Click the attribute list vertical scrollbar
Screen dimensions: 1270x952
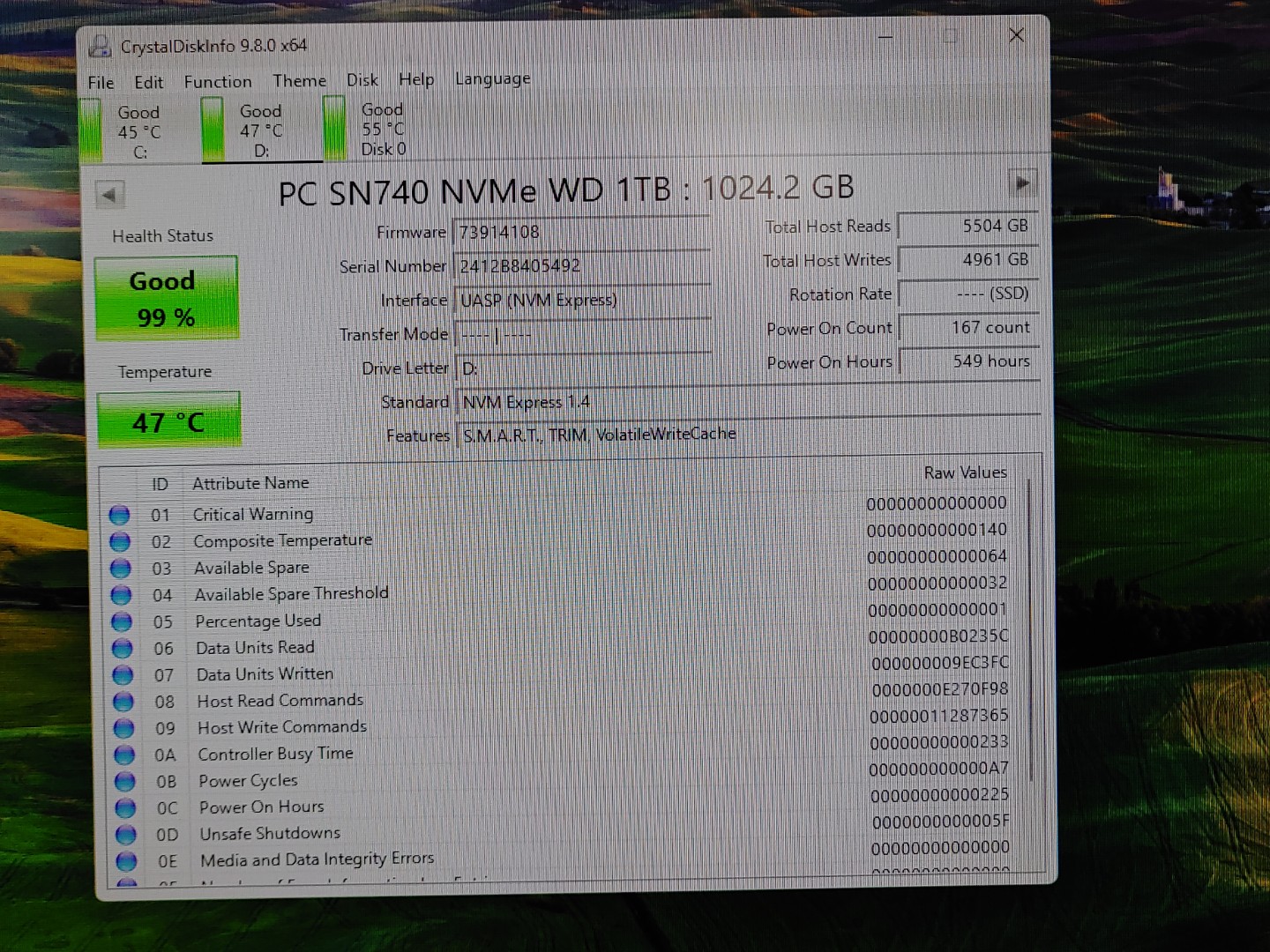(1028, 629)
